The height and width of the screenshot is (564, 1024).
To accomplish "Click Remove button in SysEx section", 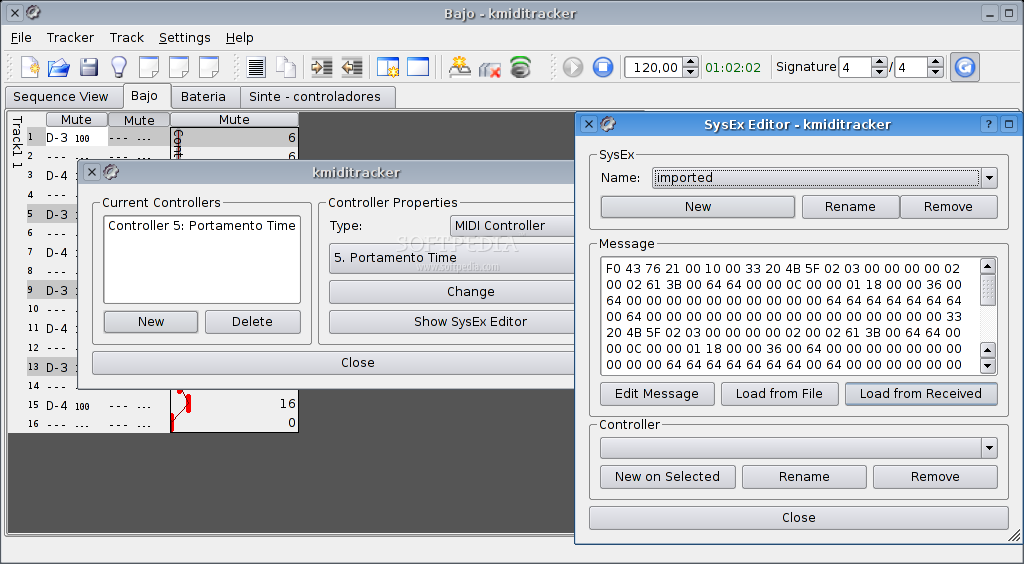I will pyautogui.click(x=948, y=207).
